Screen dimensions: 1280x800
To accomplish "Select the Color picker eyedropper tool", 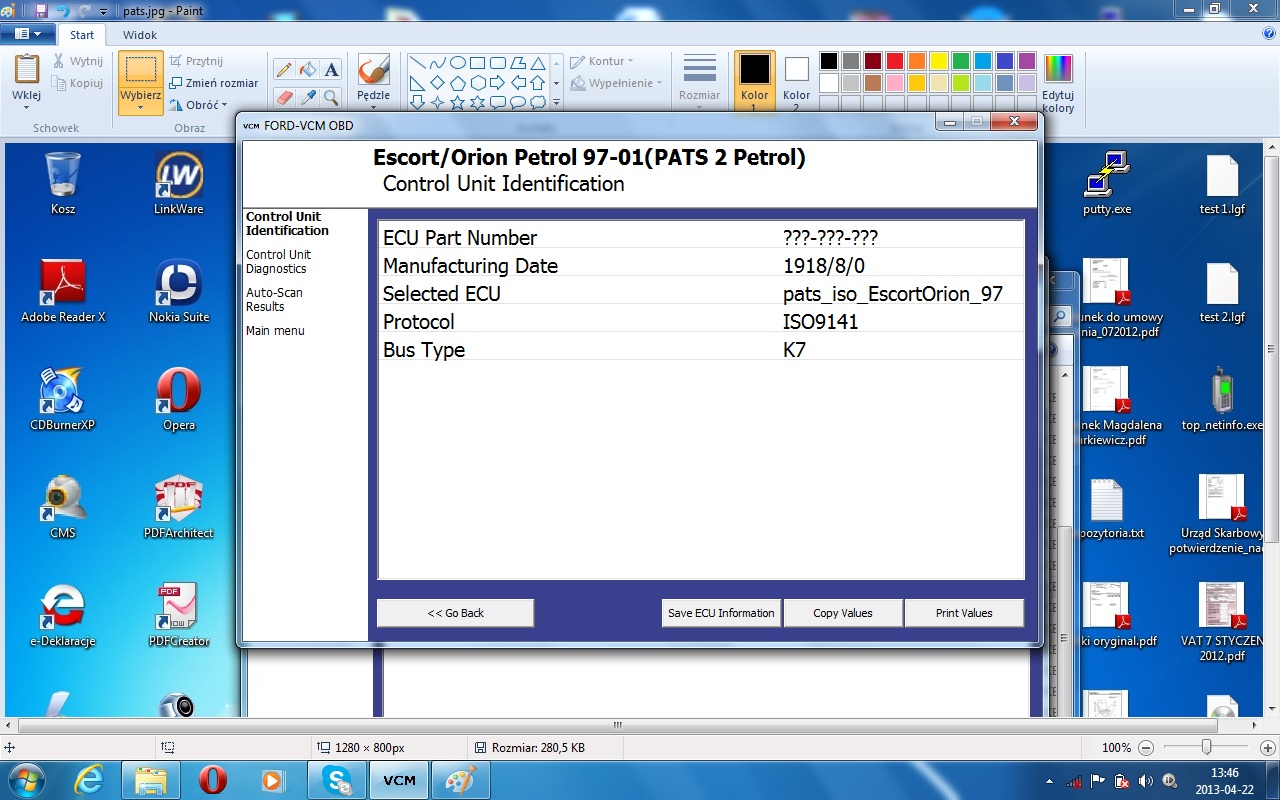I will click(308, 97).
